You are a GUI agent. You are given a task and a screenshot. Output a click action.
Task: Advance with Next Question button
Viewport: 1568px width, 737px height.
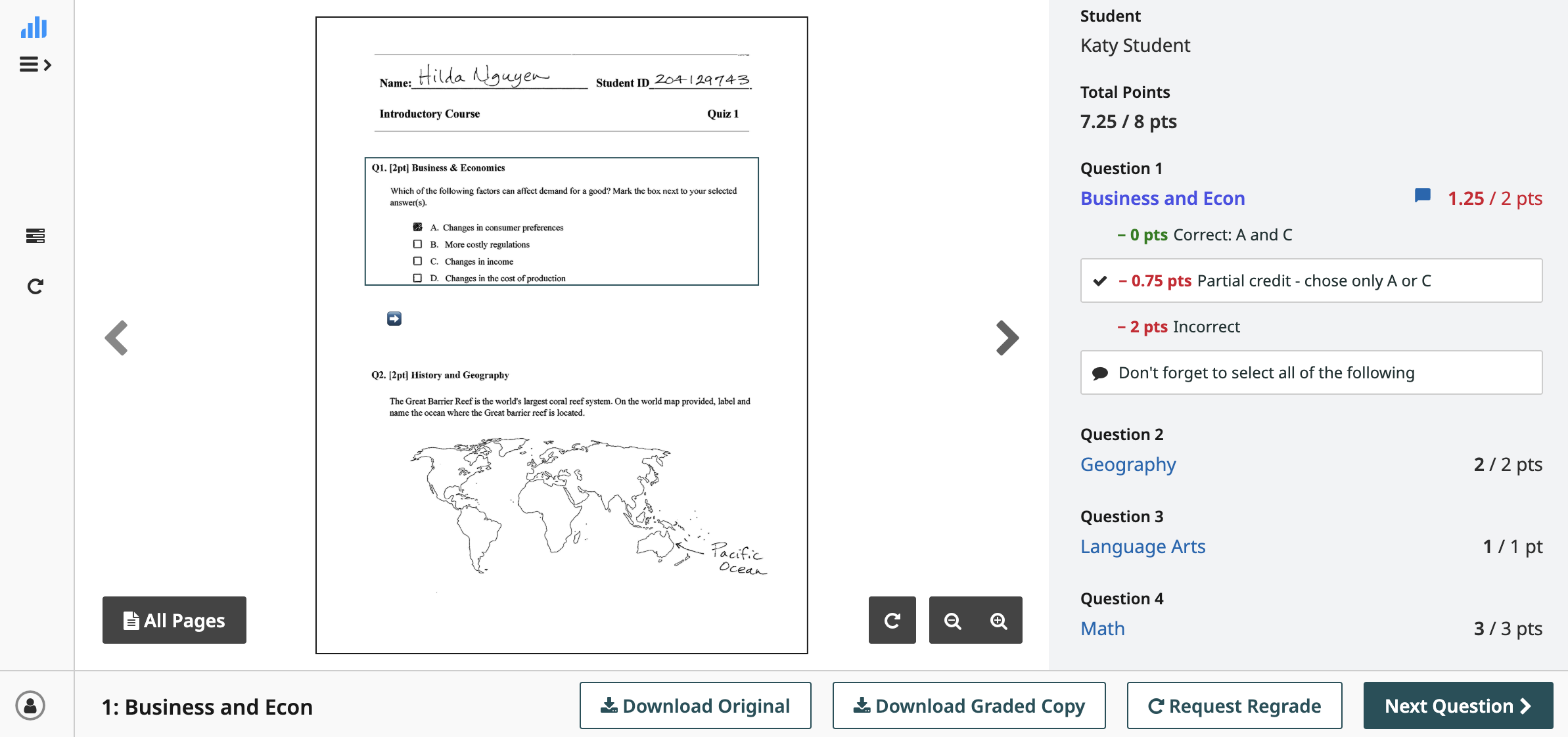(x=1458, y=705)
